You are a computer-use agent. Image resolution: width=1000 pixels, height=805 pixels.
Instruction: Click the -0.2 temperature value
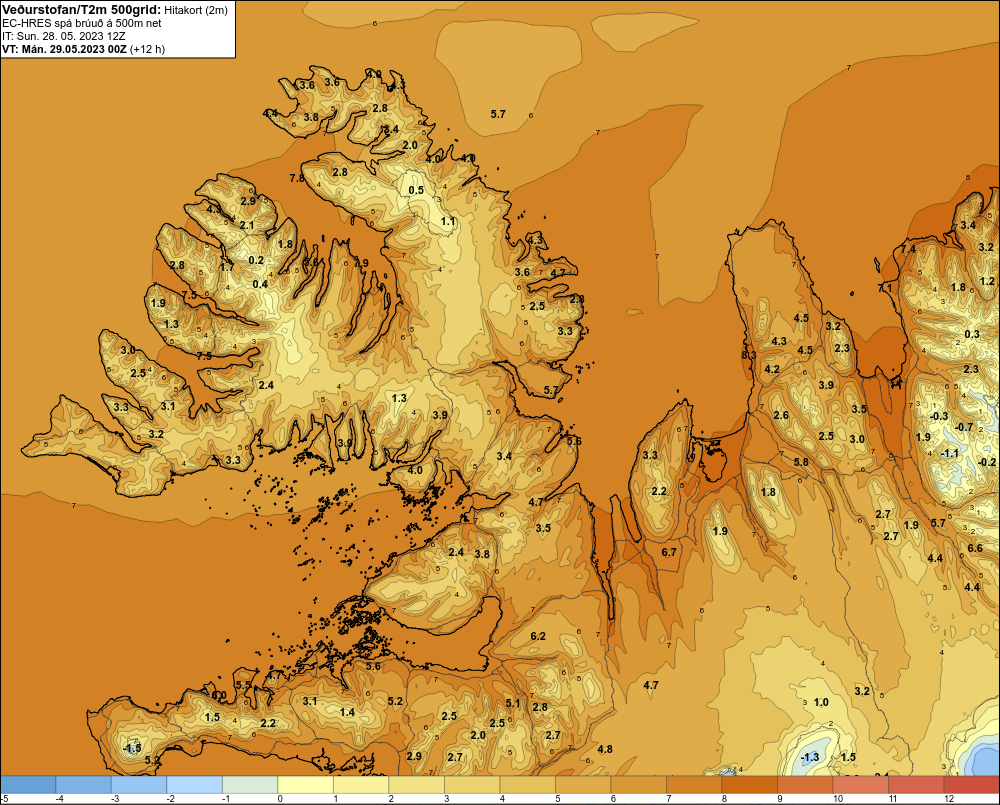click(987, 462)
